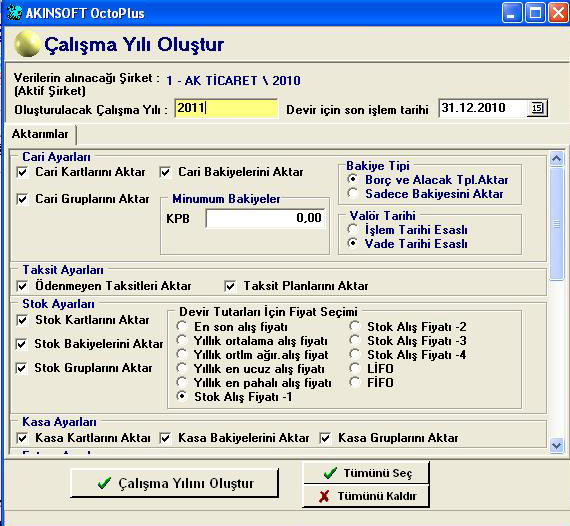The width and height of the screenshot is (570, 526).
Task: Uncheck Cari Gruplarını Aktar
Action: (23, 199)
